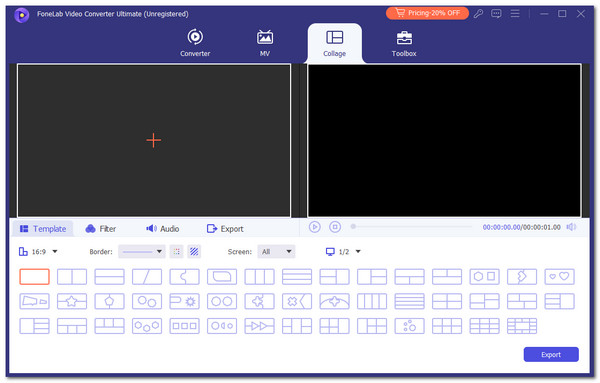Select the brick pattern grid template
This screenshot has width=600, height=383.
pyautogui.click(x=522, y=326)
